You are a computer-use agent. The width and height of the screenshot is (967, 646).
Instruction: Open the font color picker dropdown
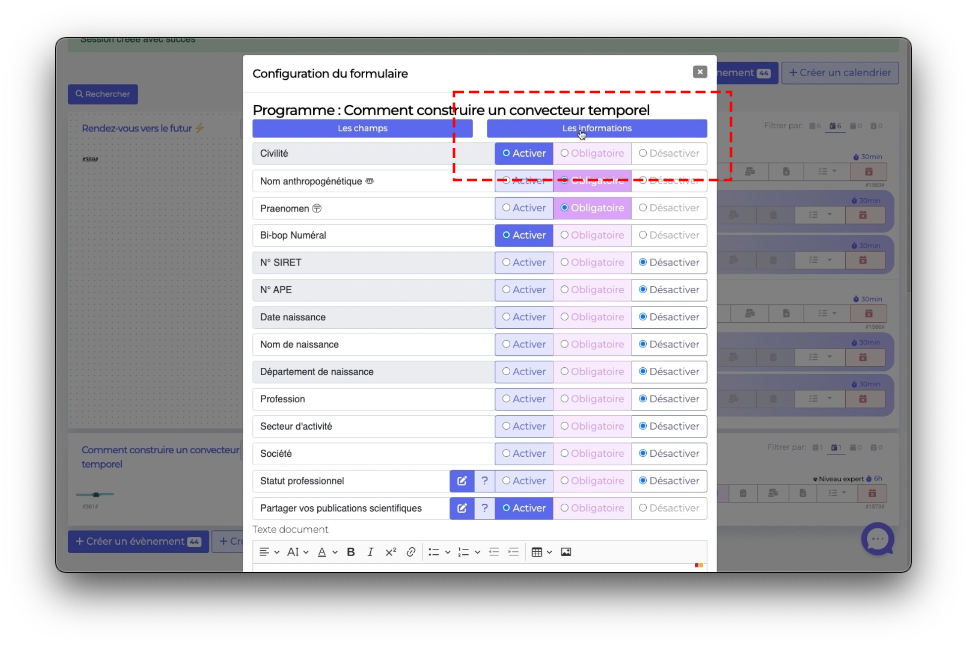(327, 552)
